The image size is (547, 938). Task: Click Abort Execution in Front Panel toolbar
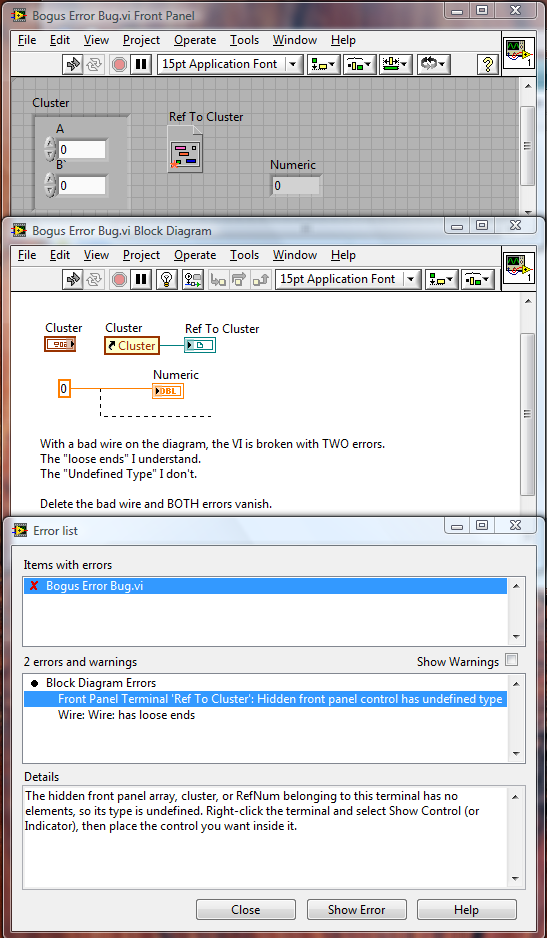(120, 64)
